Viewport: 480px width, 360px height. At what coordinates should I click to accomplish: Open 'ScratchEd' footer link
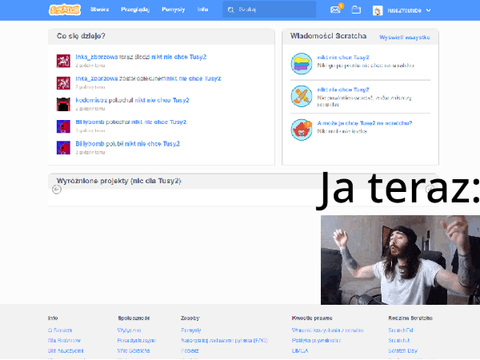(x=401, y=330)
